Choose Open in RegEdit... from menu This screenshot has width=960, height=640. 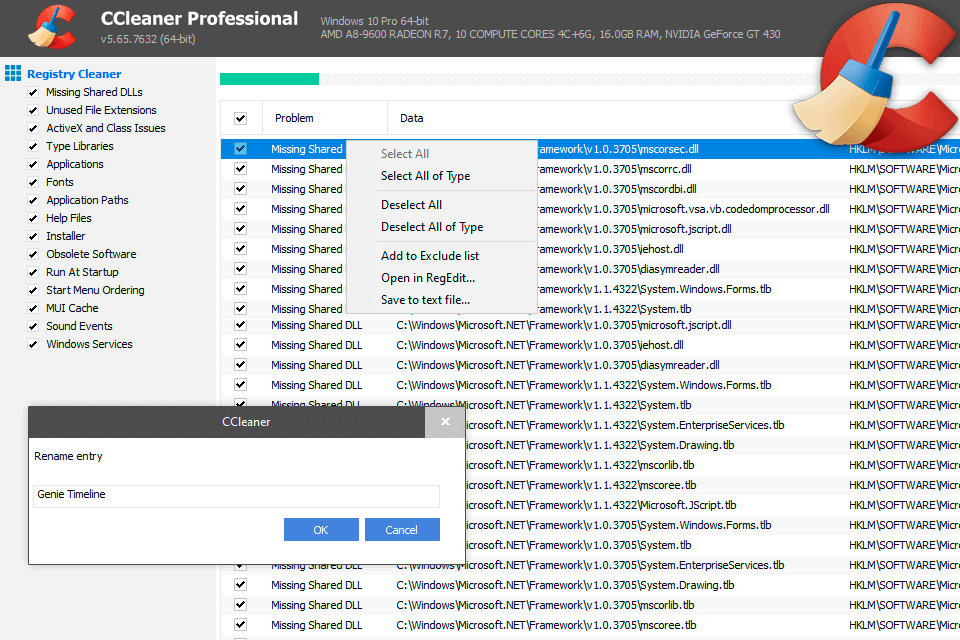pyautogui.click(x=428, y=277)
